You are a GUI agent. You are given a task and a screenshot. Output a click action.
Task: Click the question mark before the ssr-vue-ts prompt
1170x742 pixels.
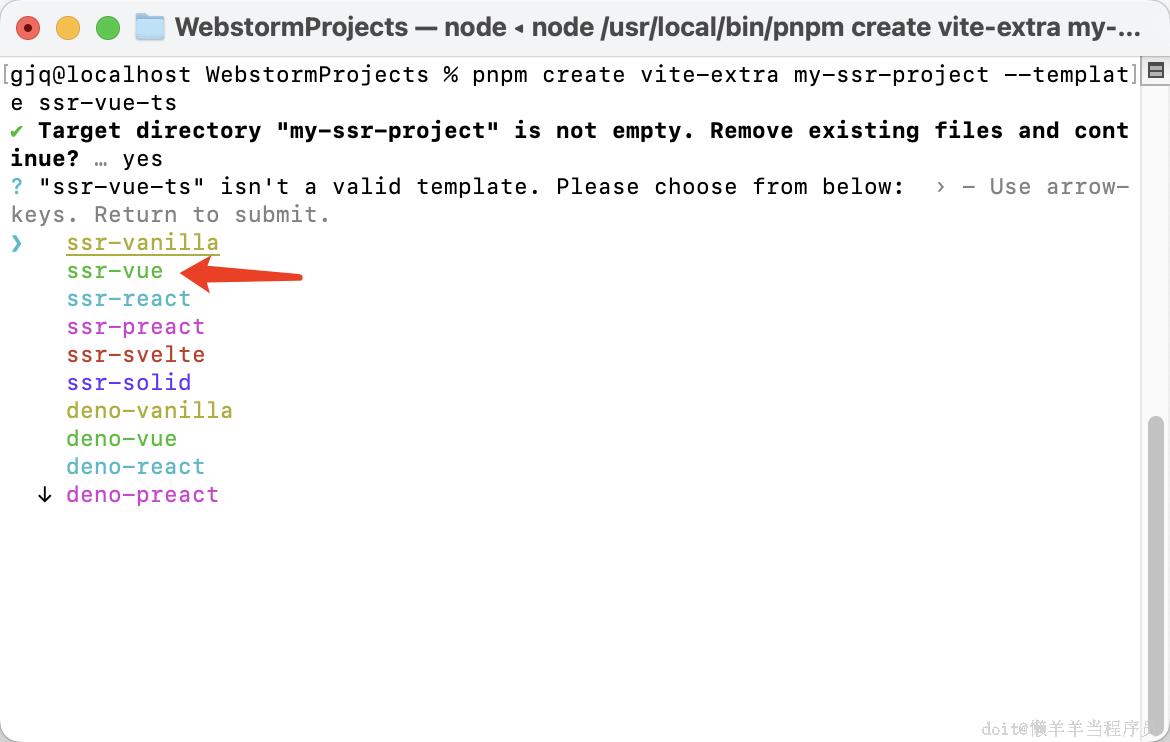tap(16, 187)
